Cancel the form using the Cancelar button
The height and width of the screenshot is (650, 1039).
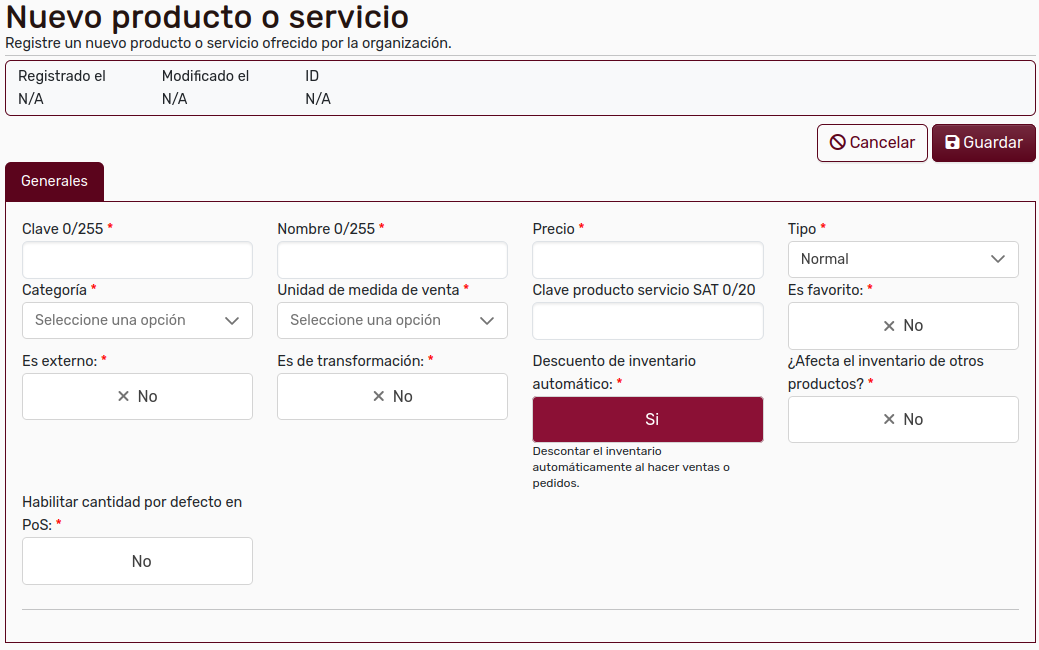(872, 142)
